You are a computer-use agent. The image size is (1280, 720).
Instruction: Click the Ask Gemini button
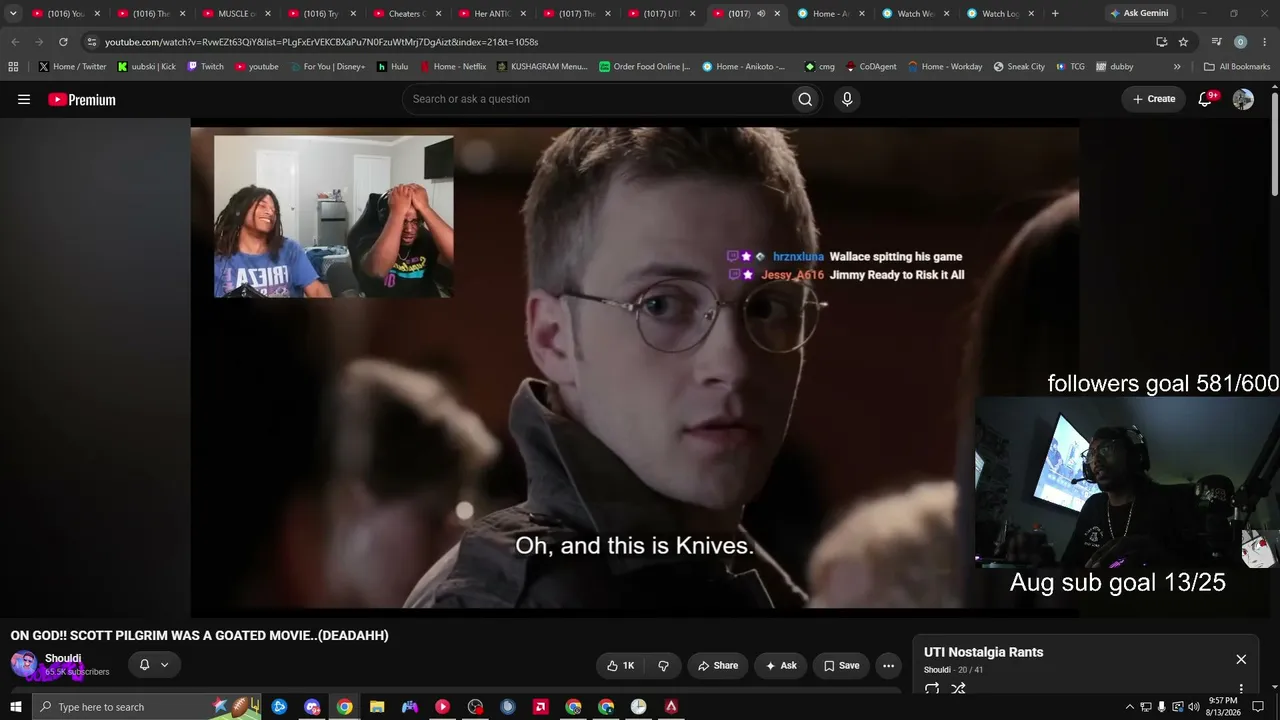(x=1139, y=14)
